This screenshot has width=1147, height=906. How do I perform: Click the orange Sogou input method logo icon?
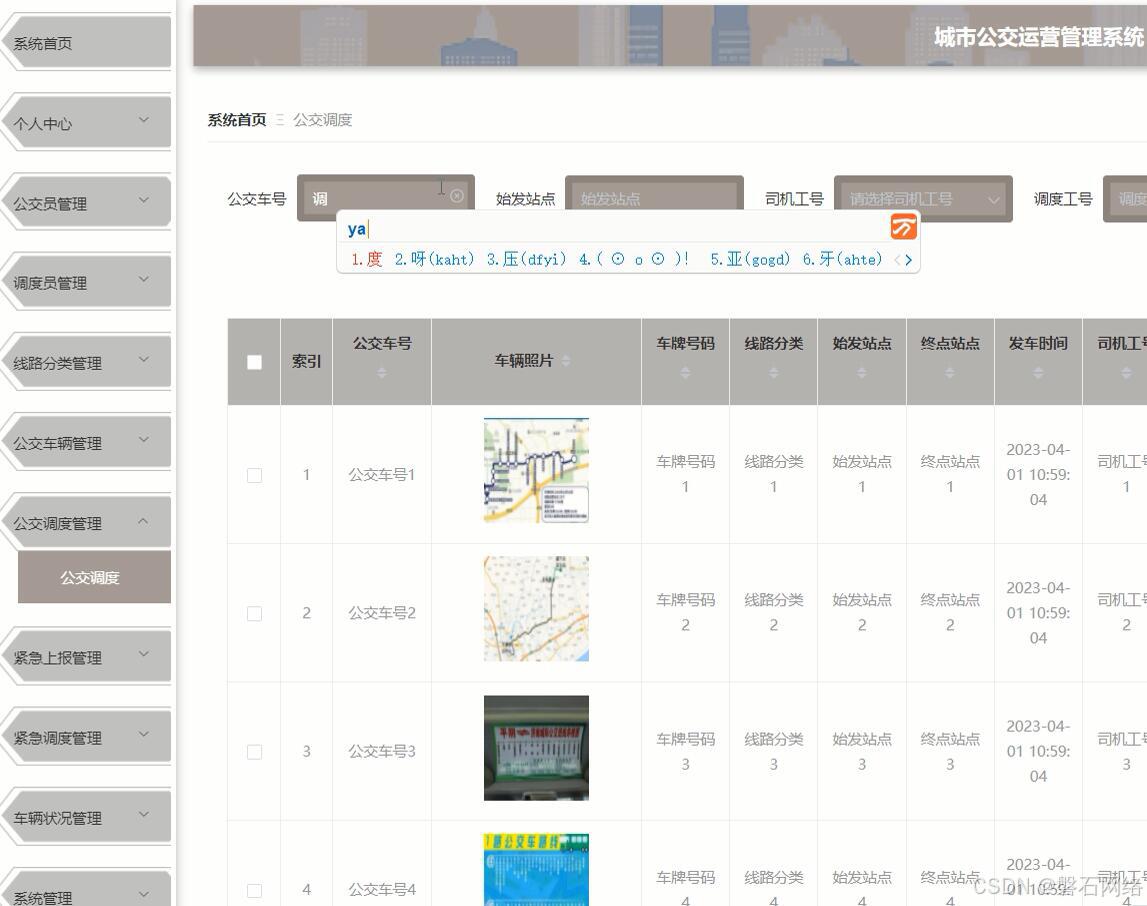point(903,227)
